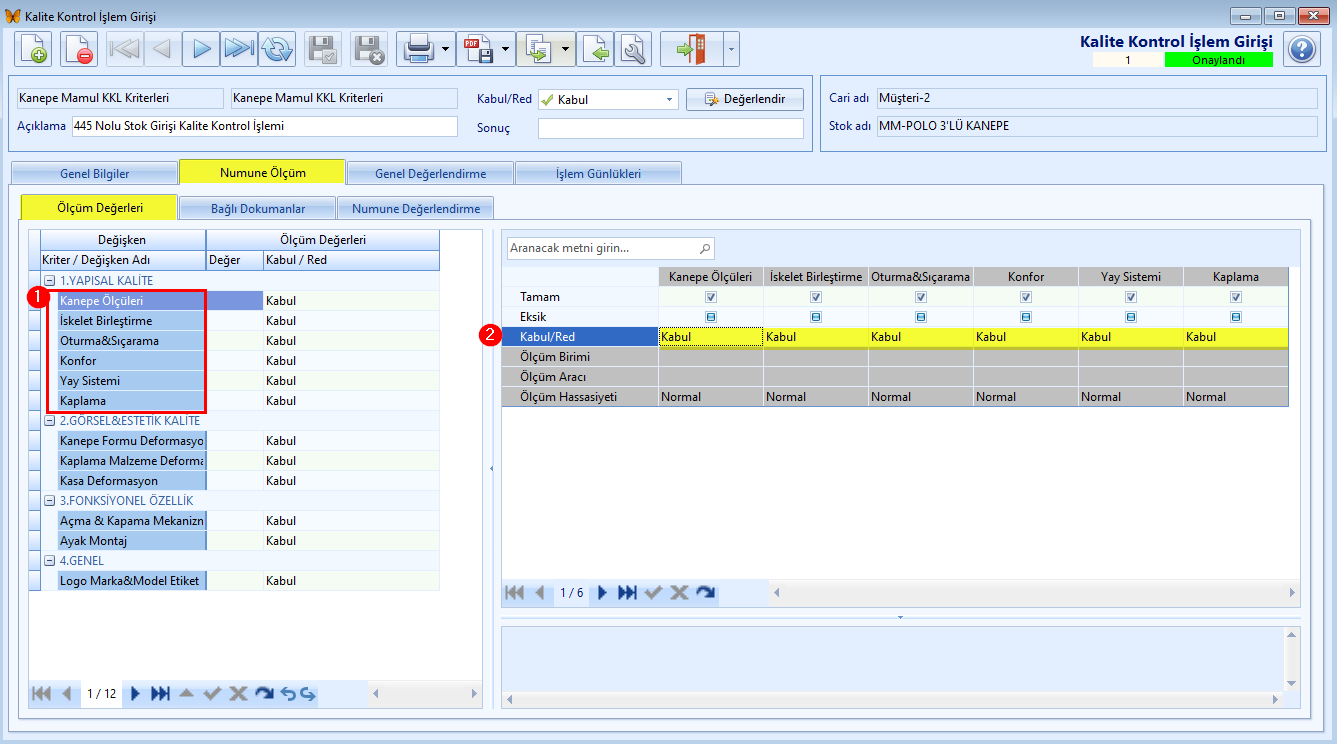Go to next record in main toolbar
The width and height of the screenshot is (1337, 744).
point(200,48)
